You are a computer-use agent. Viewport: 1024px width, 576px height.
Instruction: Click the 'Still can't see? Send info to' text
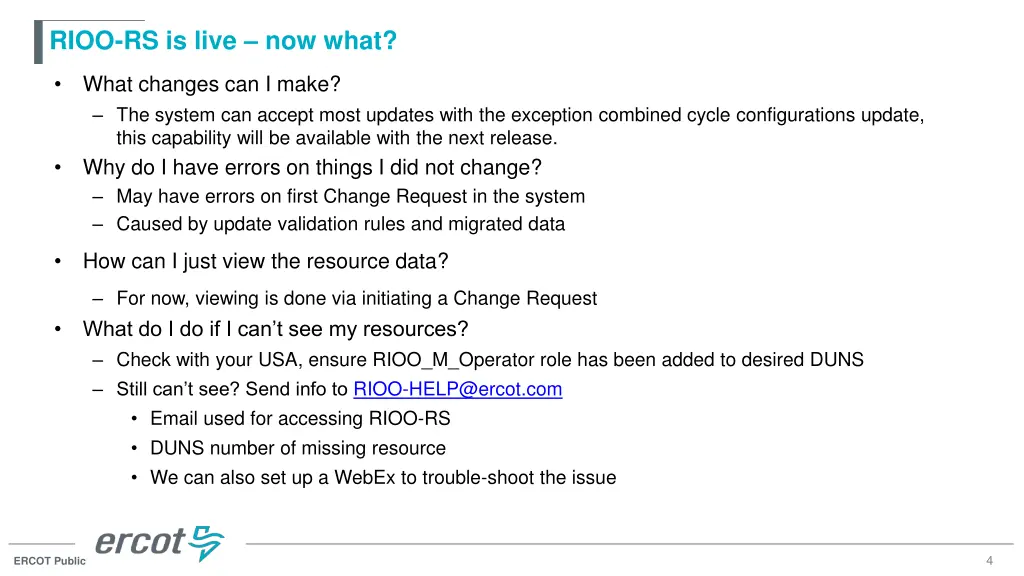click(x=232, y=389)
